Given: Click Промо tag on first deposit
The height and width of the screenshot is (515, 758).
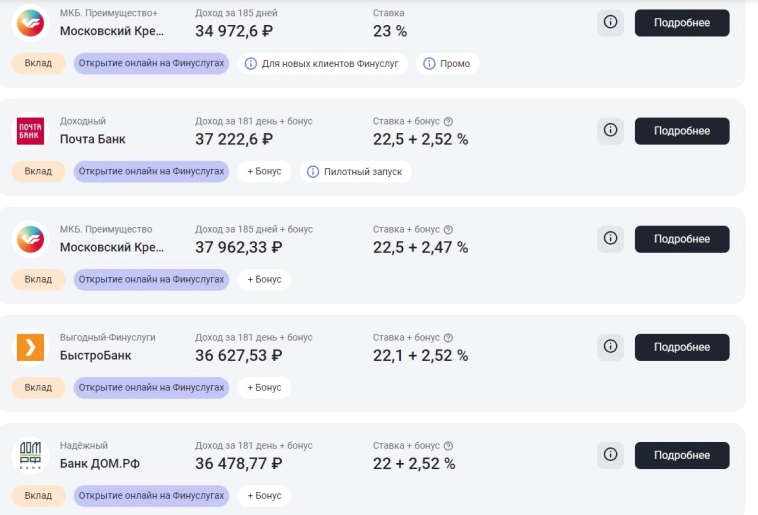Looking at the screenshot, I should pos(447,64).
